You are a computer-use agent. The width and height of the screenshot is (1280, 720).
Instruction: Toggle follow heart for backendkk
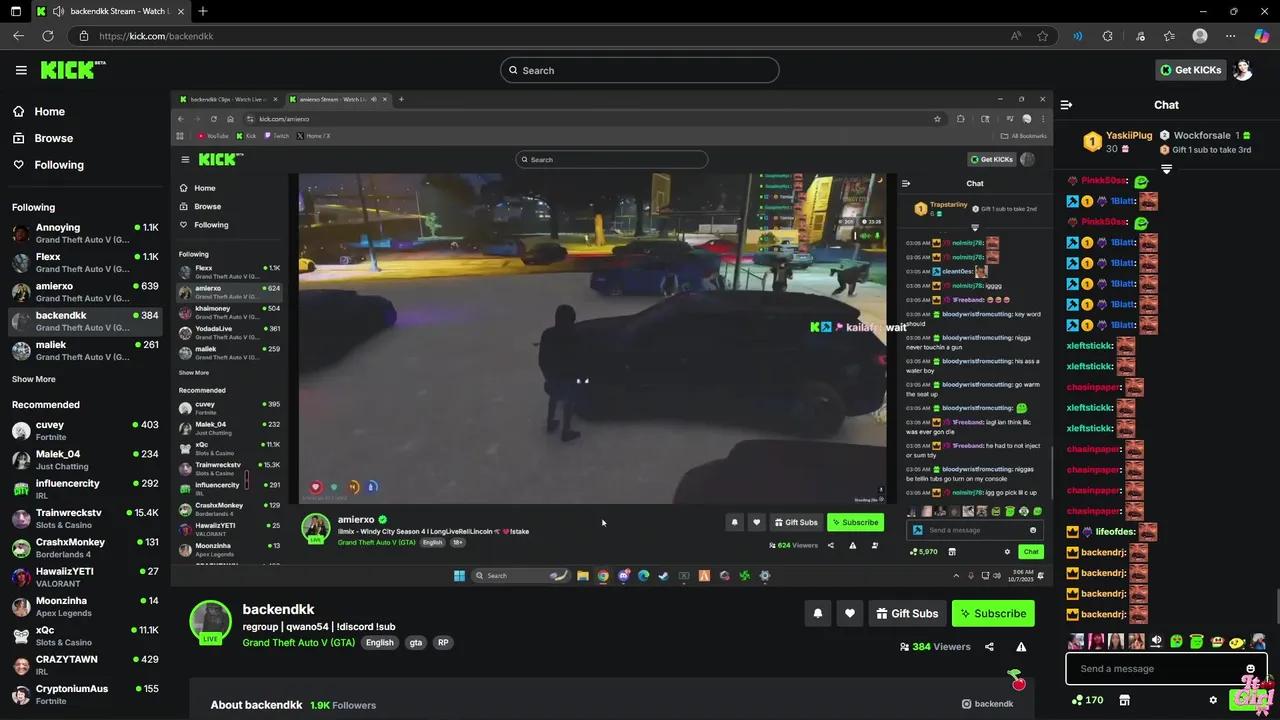pyautogui.click(x=850, y=614)
